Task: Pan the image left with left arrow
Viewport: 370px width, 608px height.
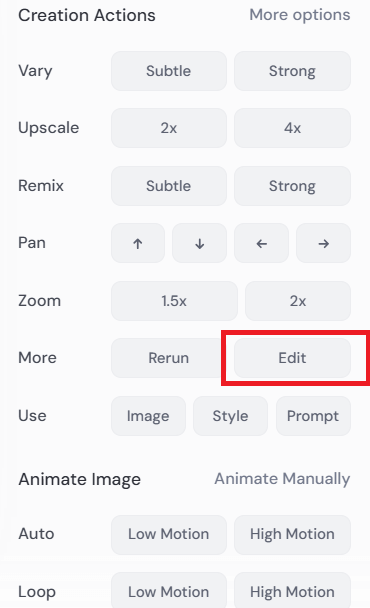Action: [x=261, y=243]
